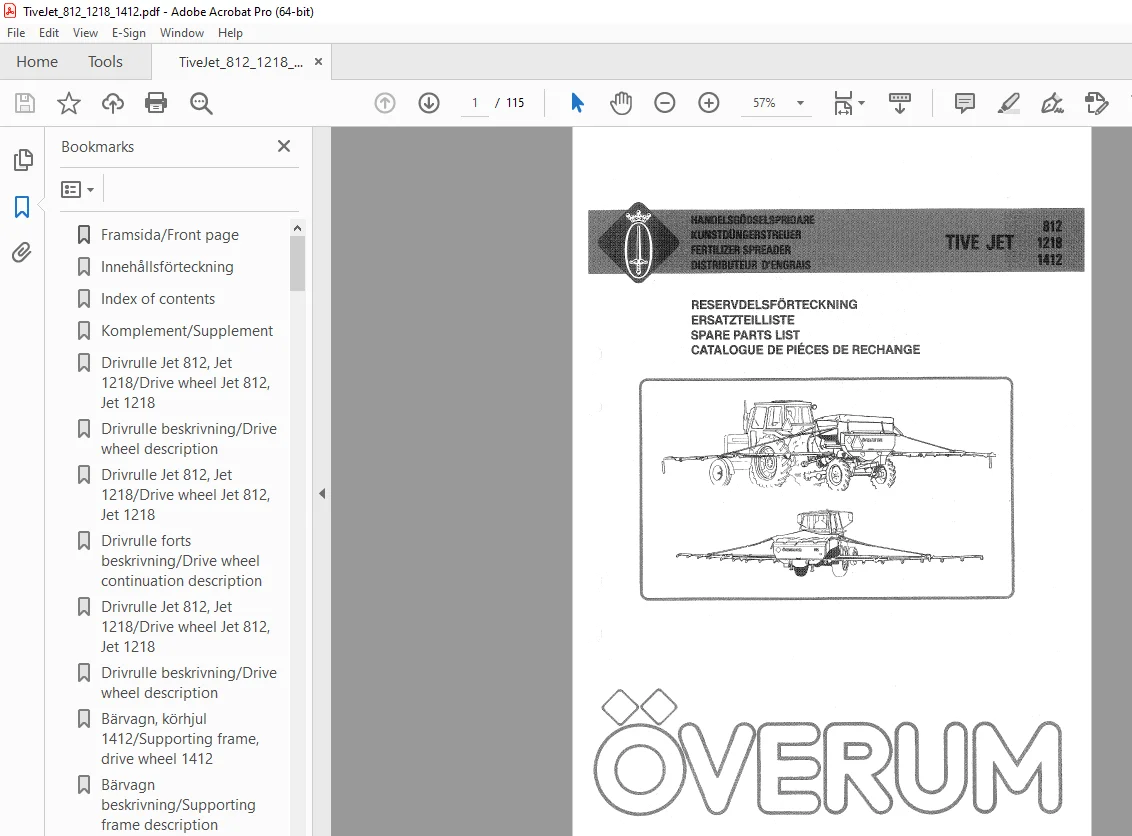Close the TiveJet document tab
Screen dimensions: 1132x836
318,62
